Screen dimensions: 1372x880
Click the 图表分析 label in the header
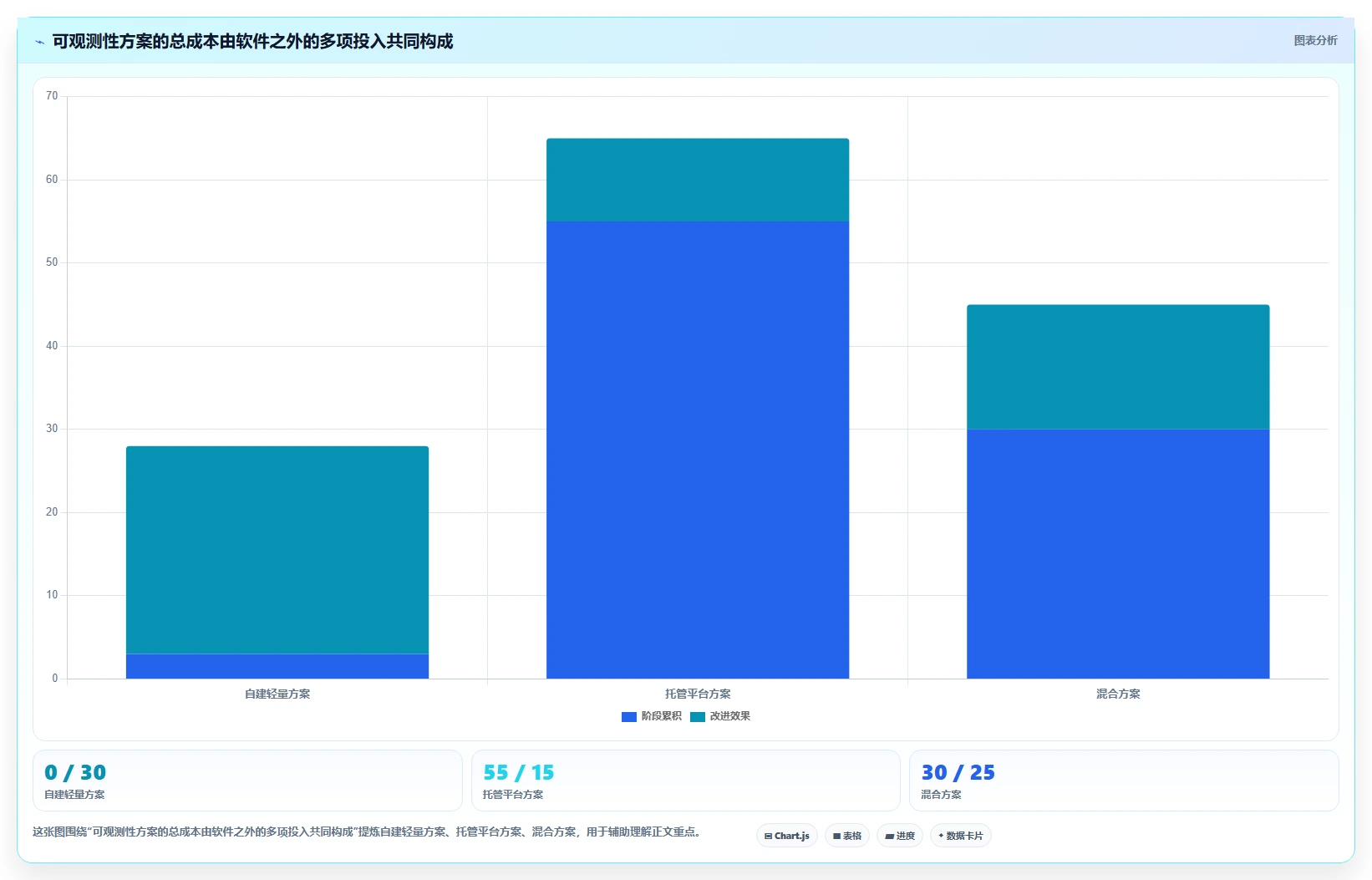point(1315,40)
